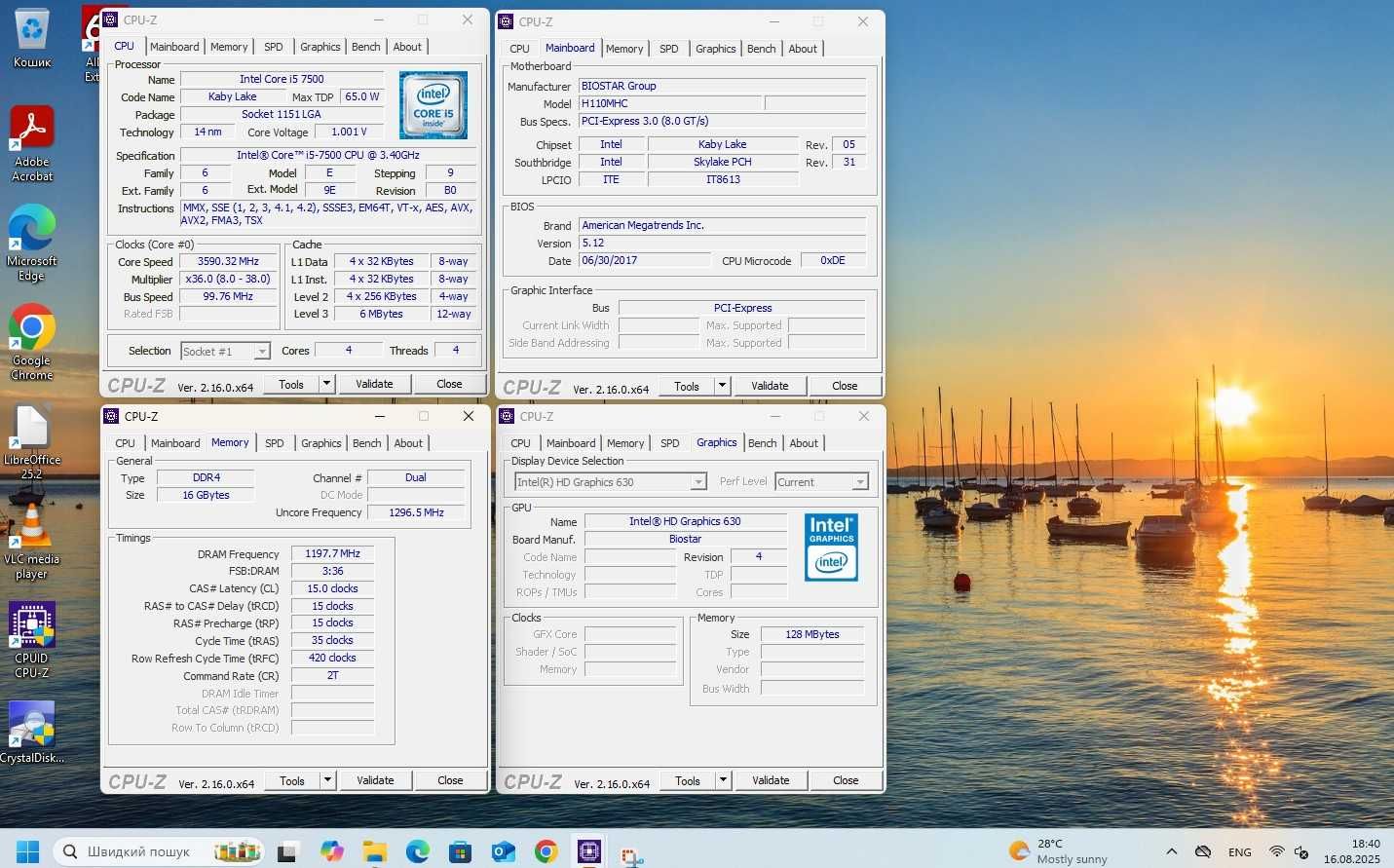Screen dimensions: 1394x868
Task: Click the Tools button in the Mainboard window
Action: (687, 386)
